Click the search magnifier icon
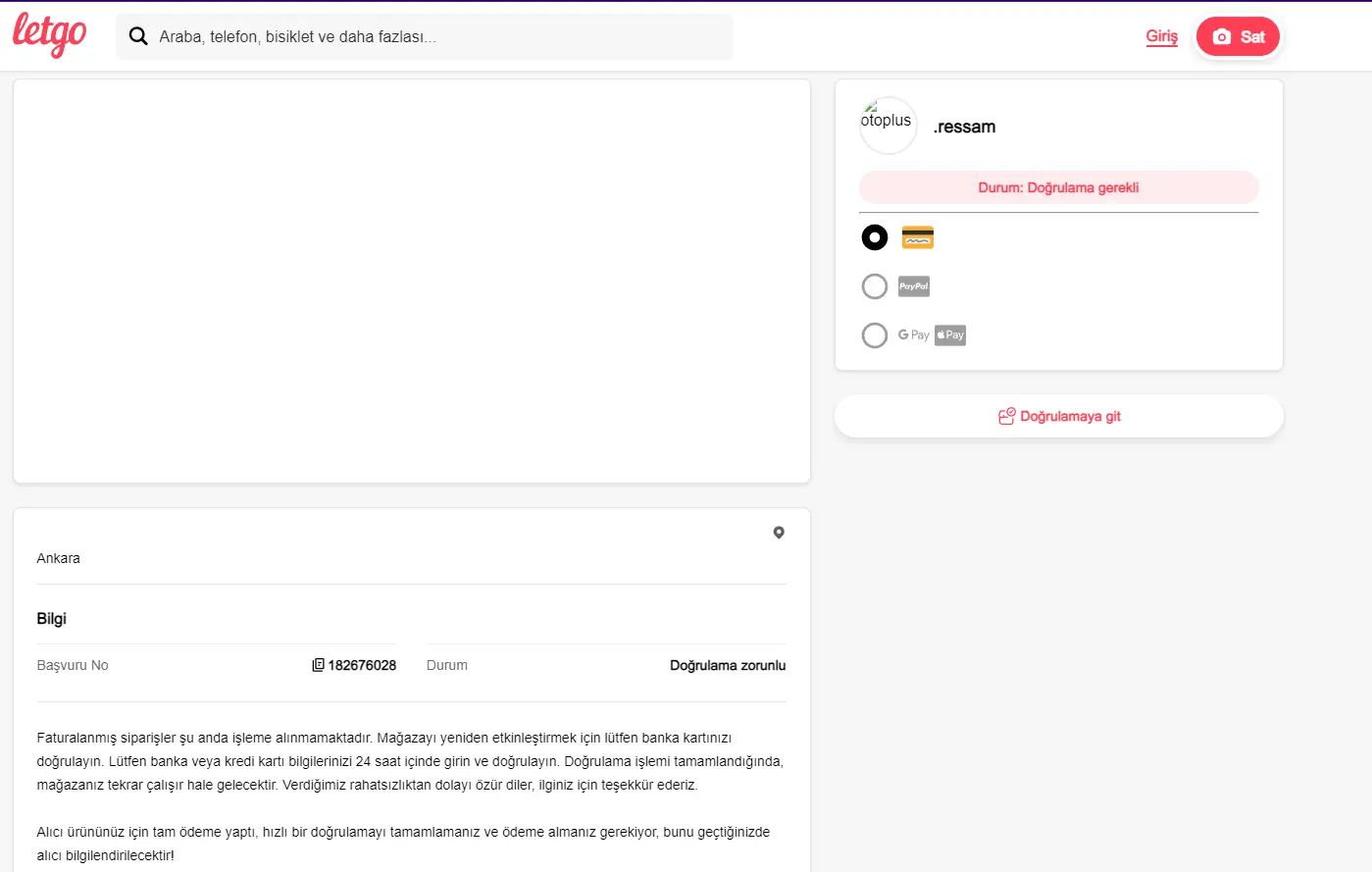1372x872 pixels. tap(139, 36)
